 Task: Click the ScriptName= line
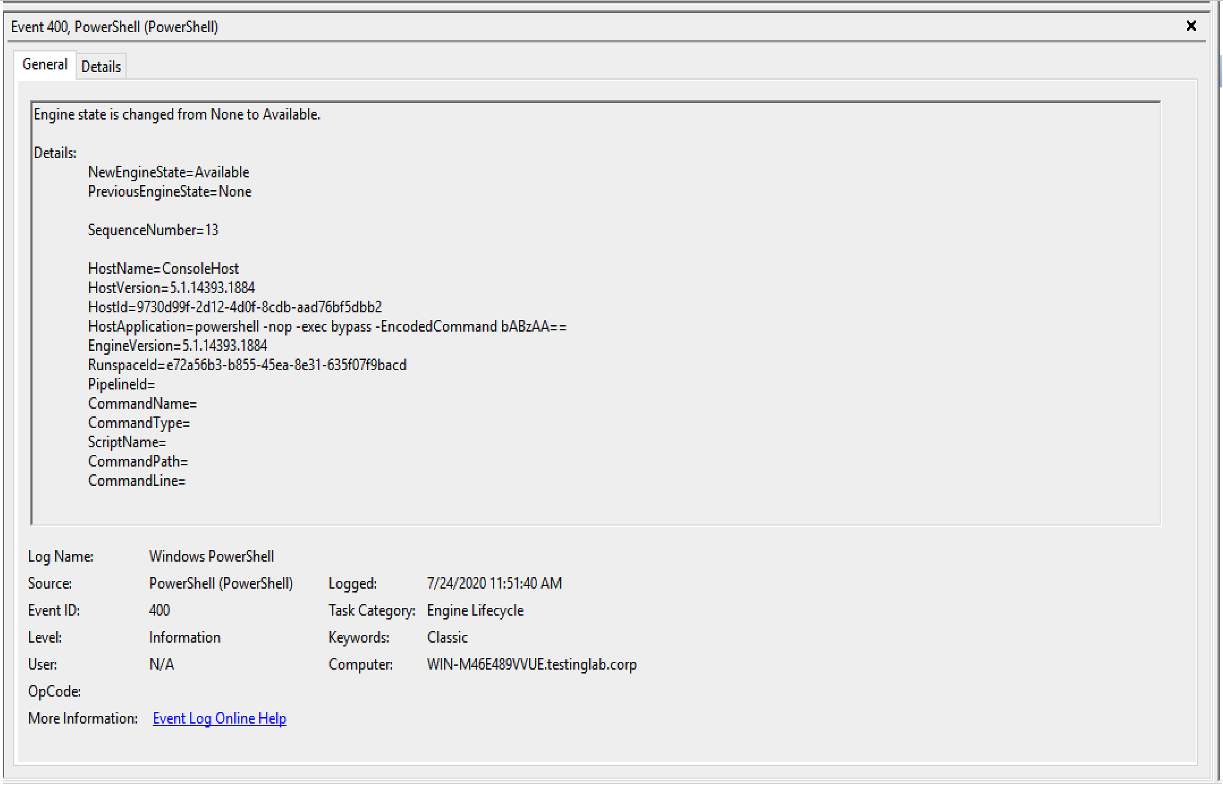click(x=127, y=442)
